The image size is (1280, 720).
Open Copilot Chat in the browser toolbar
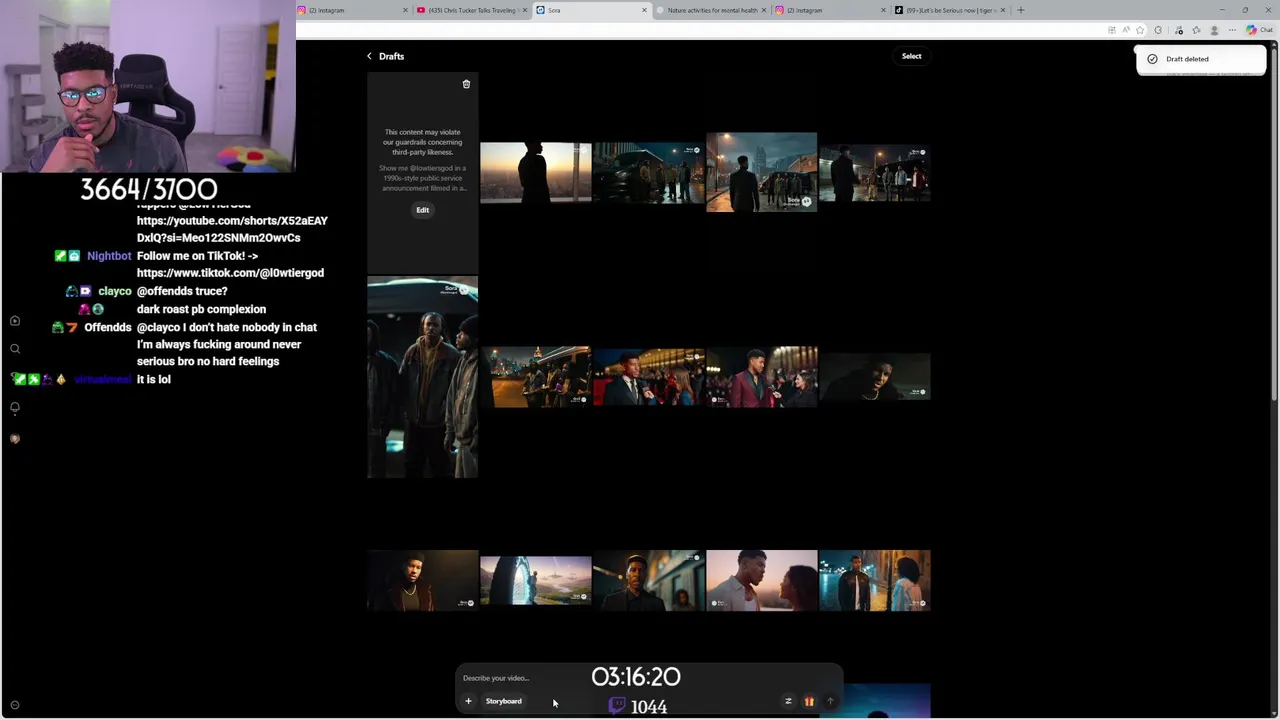tap(1259, 30)
